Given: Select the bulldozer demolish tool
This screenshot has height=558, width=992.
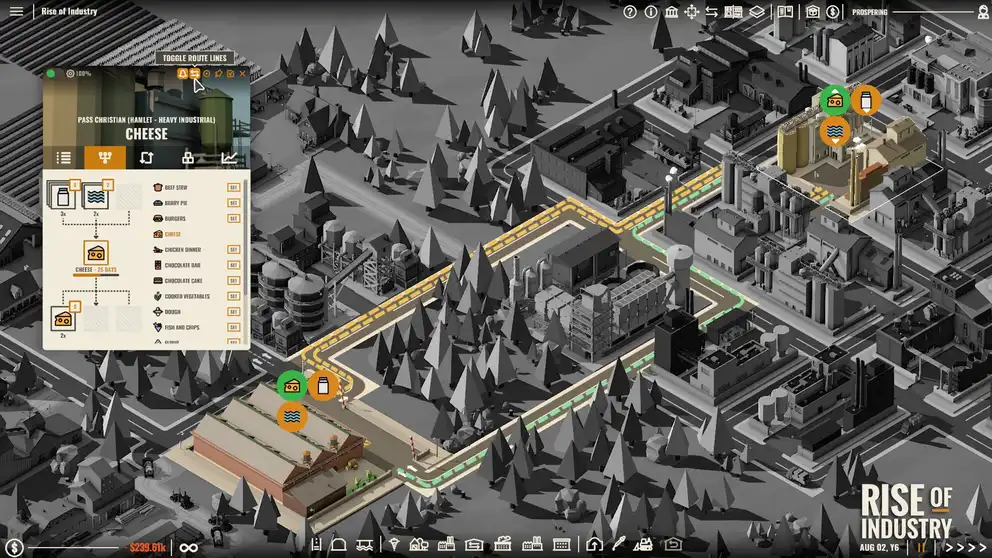Looking at the screenshot, I should point(644,544).
